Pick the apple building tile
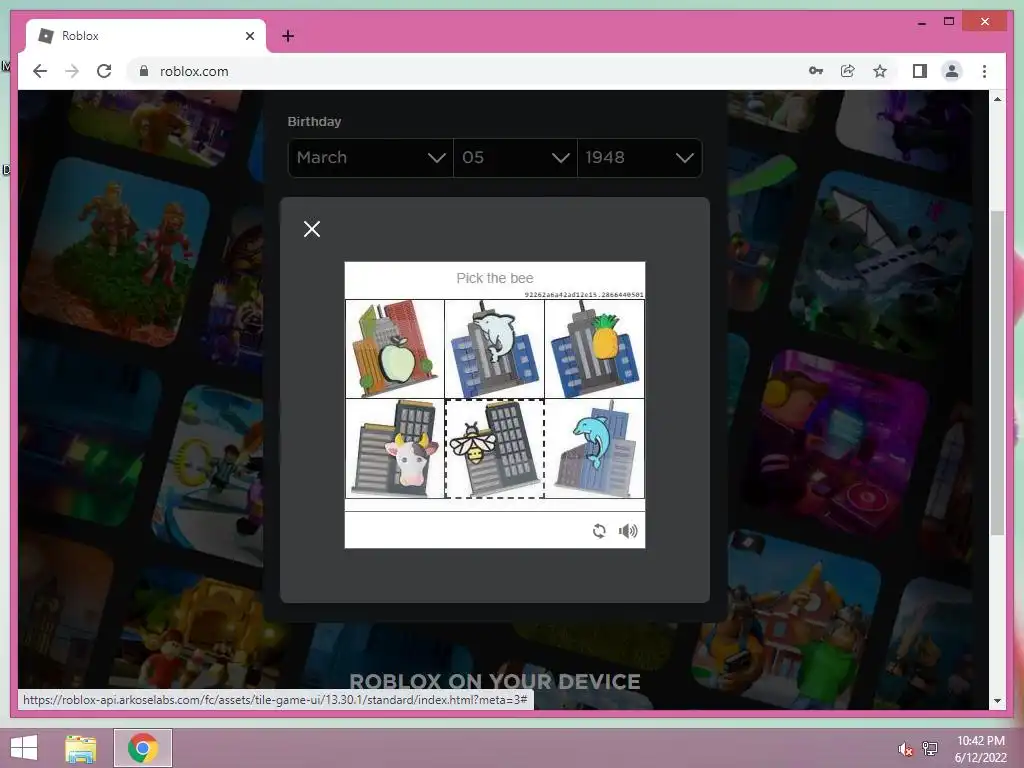 (394, 349)
